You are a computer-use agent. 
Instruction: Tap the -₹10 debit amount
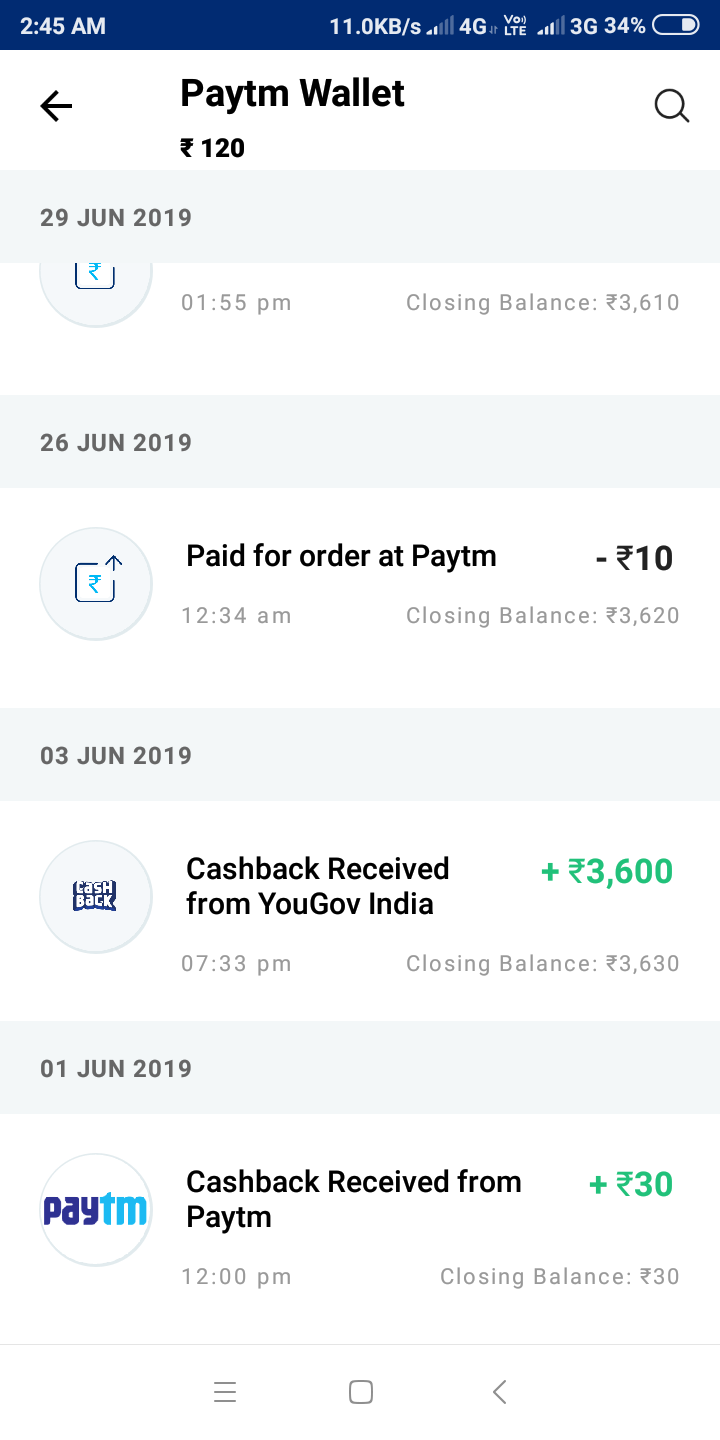(634, 558)
